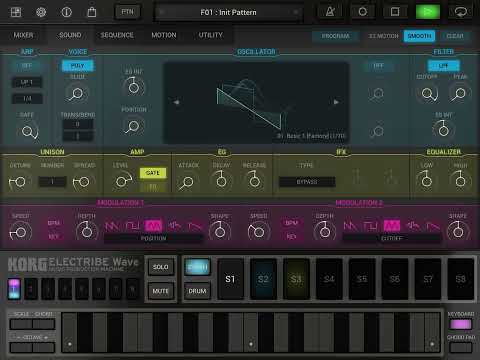This screenshot has width=480, height=360.
Task: Click the stop button
Action: (395, 12)
